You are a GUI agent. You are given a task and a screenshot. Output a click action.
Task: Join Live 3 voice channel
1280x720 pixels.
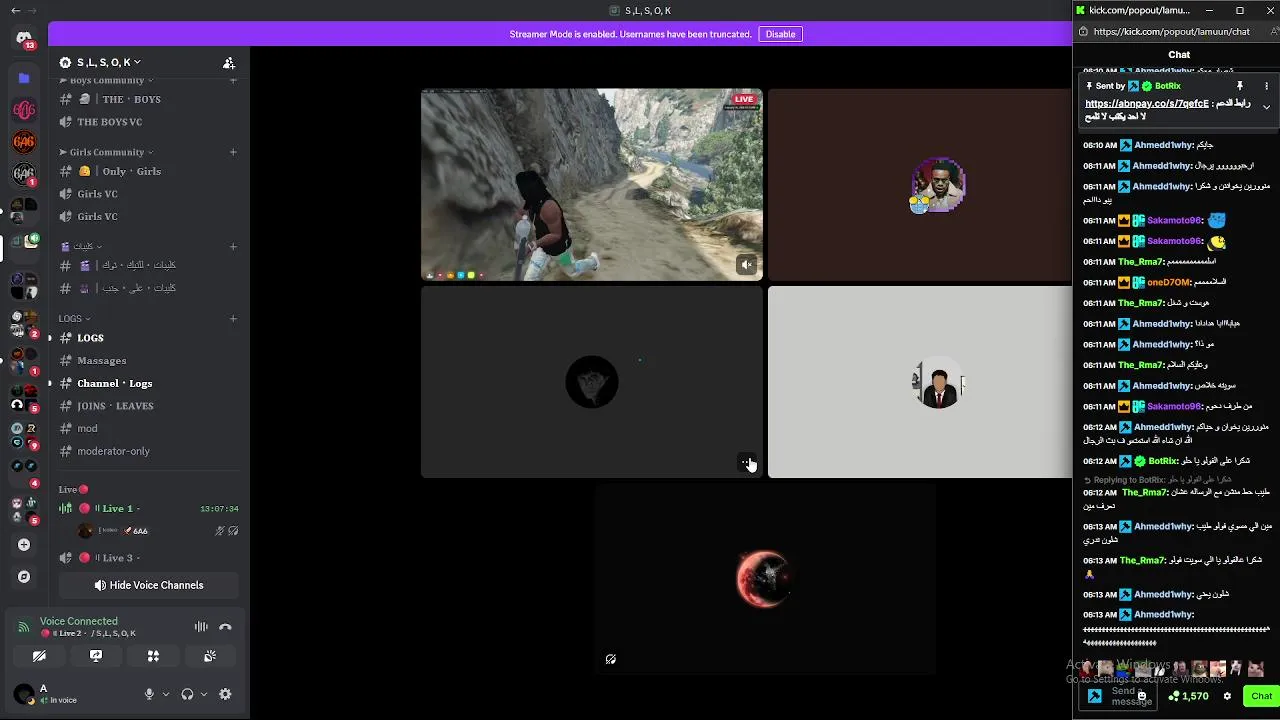click(x=148, y=558)
